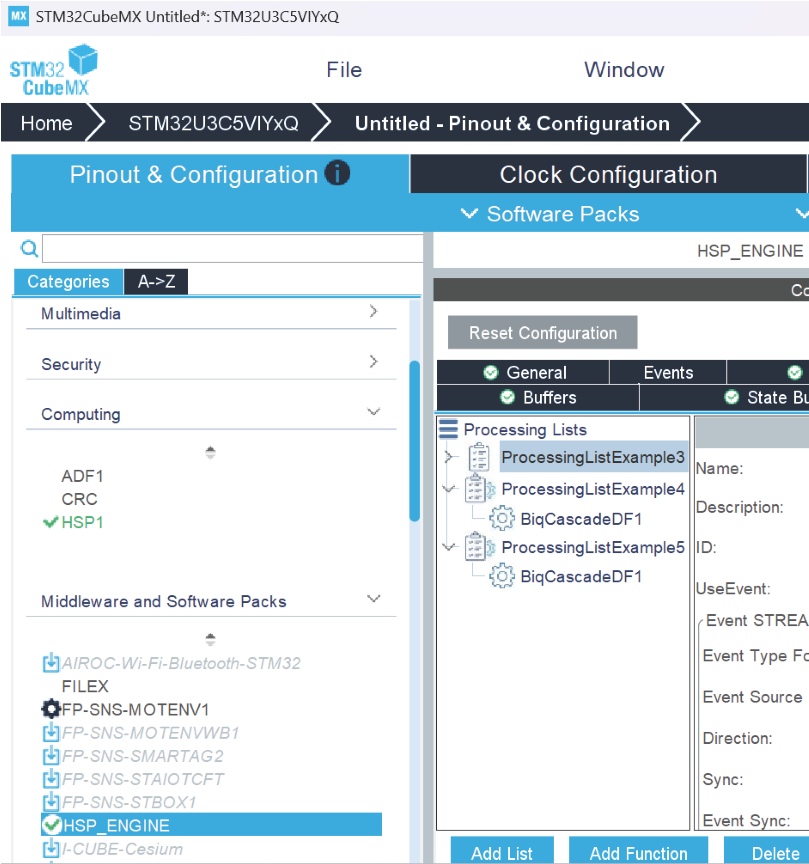The width and height of the screenshot is (809, 864).
Task: Click Reset Configuration button
Action: (x=543, y=332)
